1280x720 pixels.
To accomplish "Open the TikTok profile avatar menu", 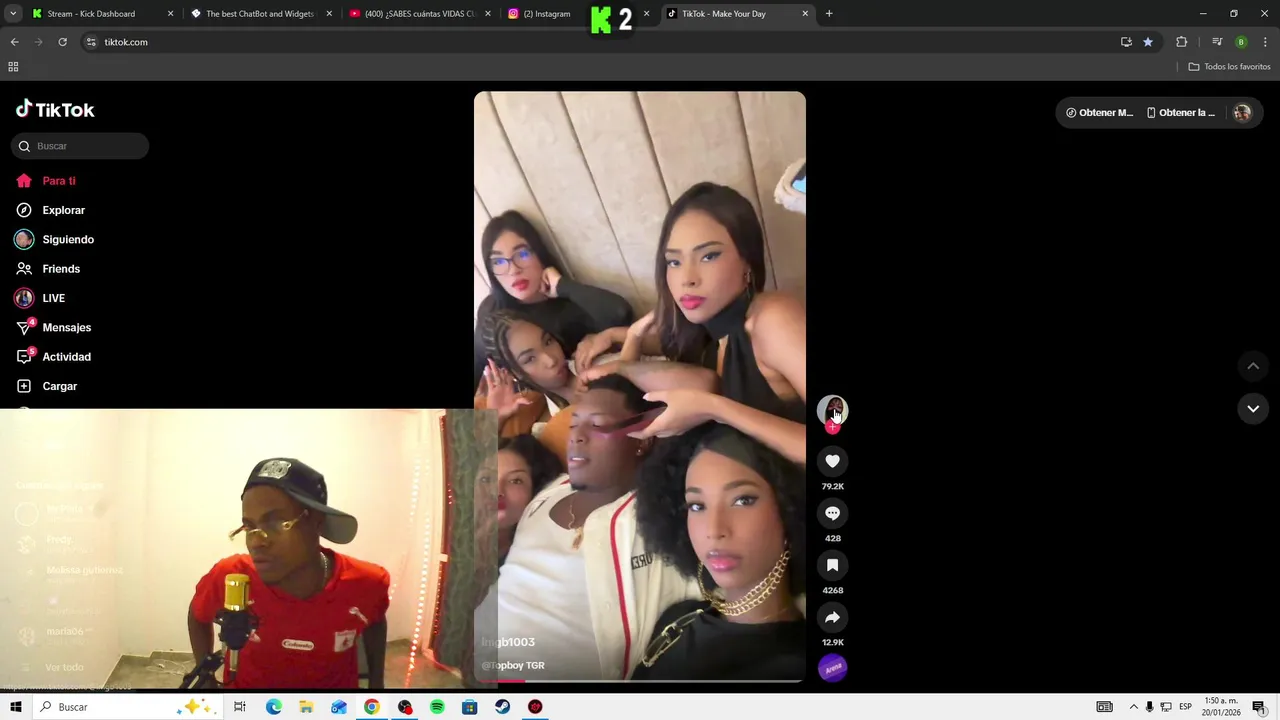I will (x=1242, y=113).
